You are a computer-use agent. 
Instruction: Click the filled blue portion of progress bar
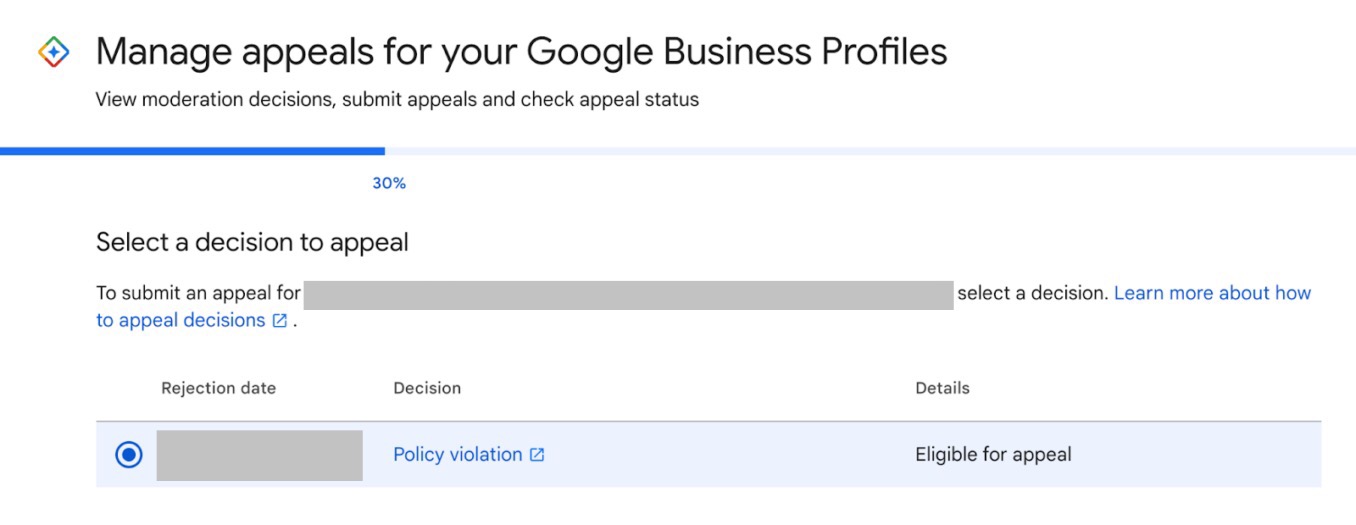pos(192,151)
